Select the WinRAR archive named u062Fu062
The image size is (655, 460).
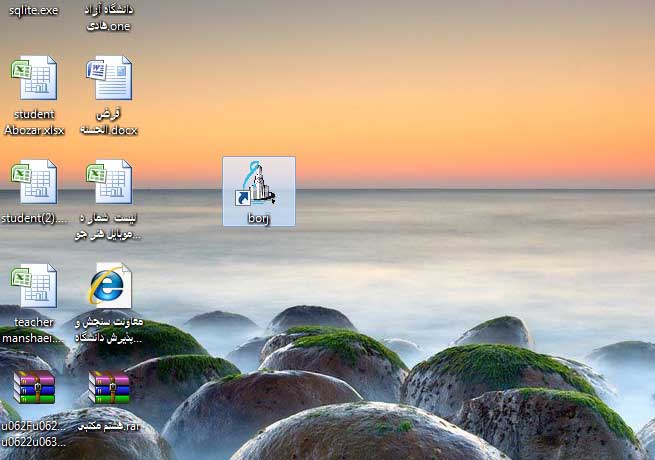pyautogui.click(x=34, y=387)
